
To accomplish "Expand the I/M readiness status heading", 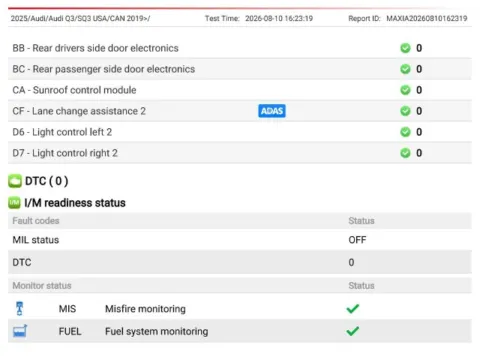I will (x=75, y=203).
